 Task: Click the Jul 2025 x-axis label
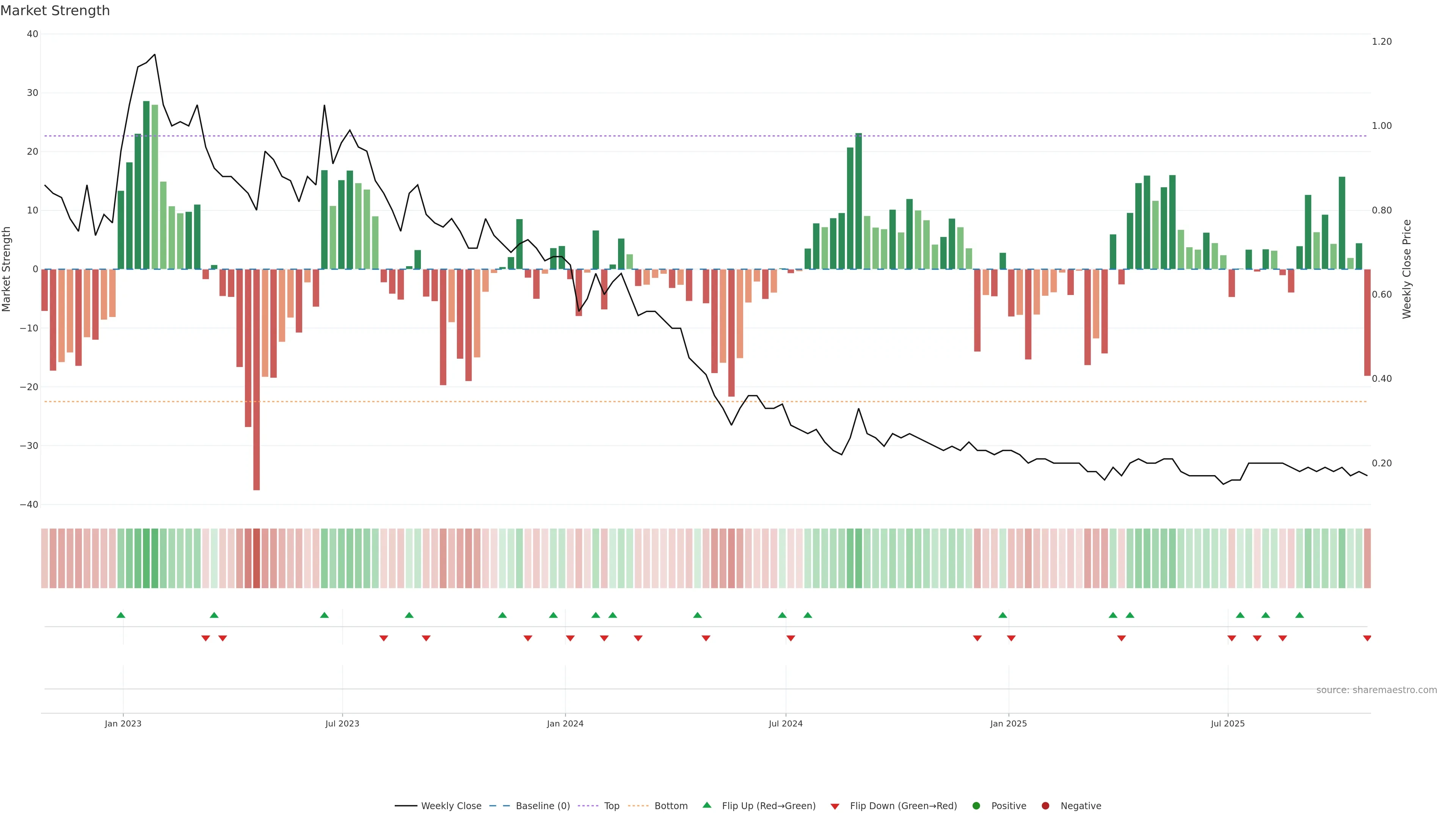click(x=1227, y=723)
